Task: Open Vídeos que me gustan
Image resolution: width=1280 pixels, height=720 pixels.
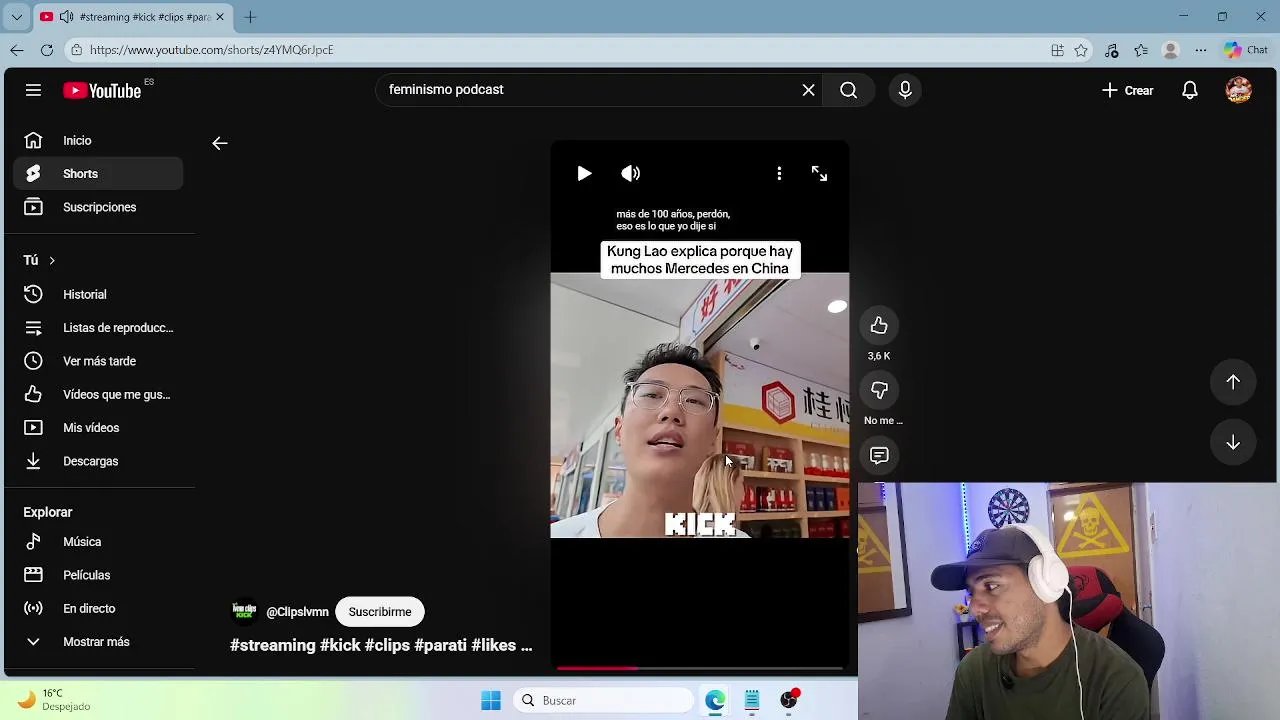Action: pos(98,395)
